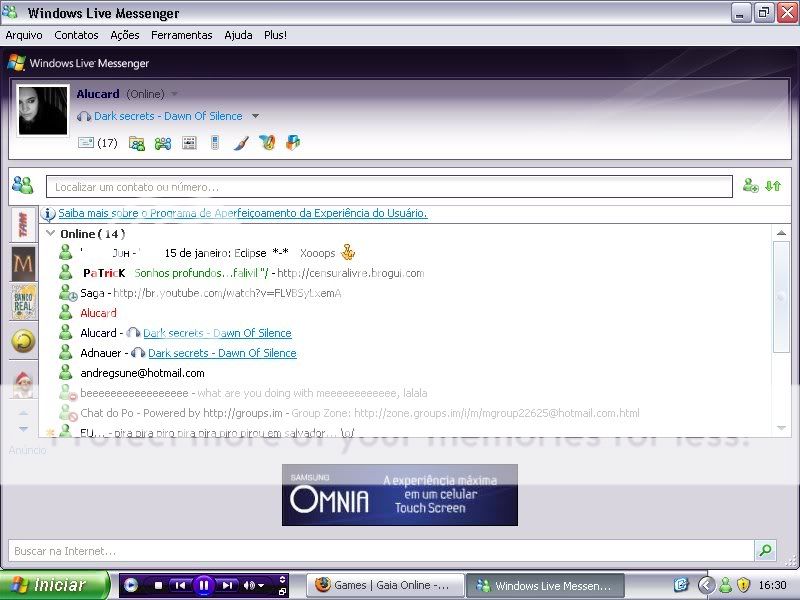The width and height of the screenshot is (800, 600).
Task: Open status dropdown next to Alucard
Action: [x=175, y=93]
